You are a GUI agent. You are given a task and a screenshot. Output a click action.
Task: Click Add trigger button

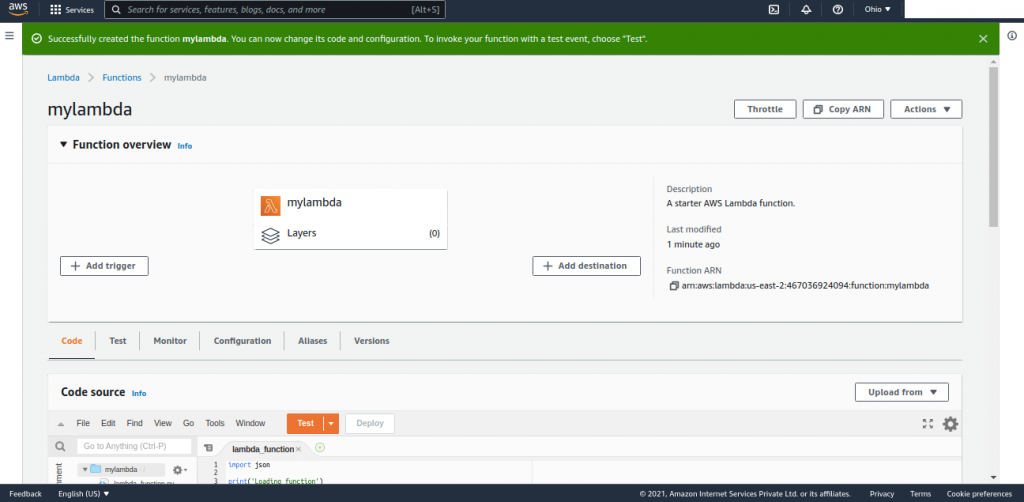click(x=104, y=266)
